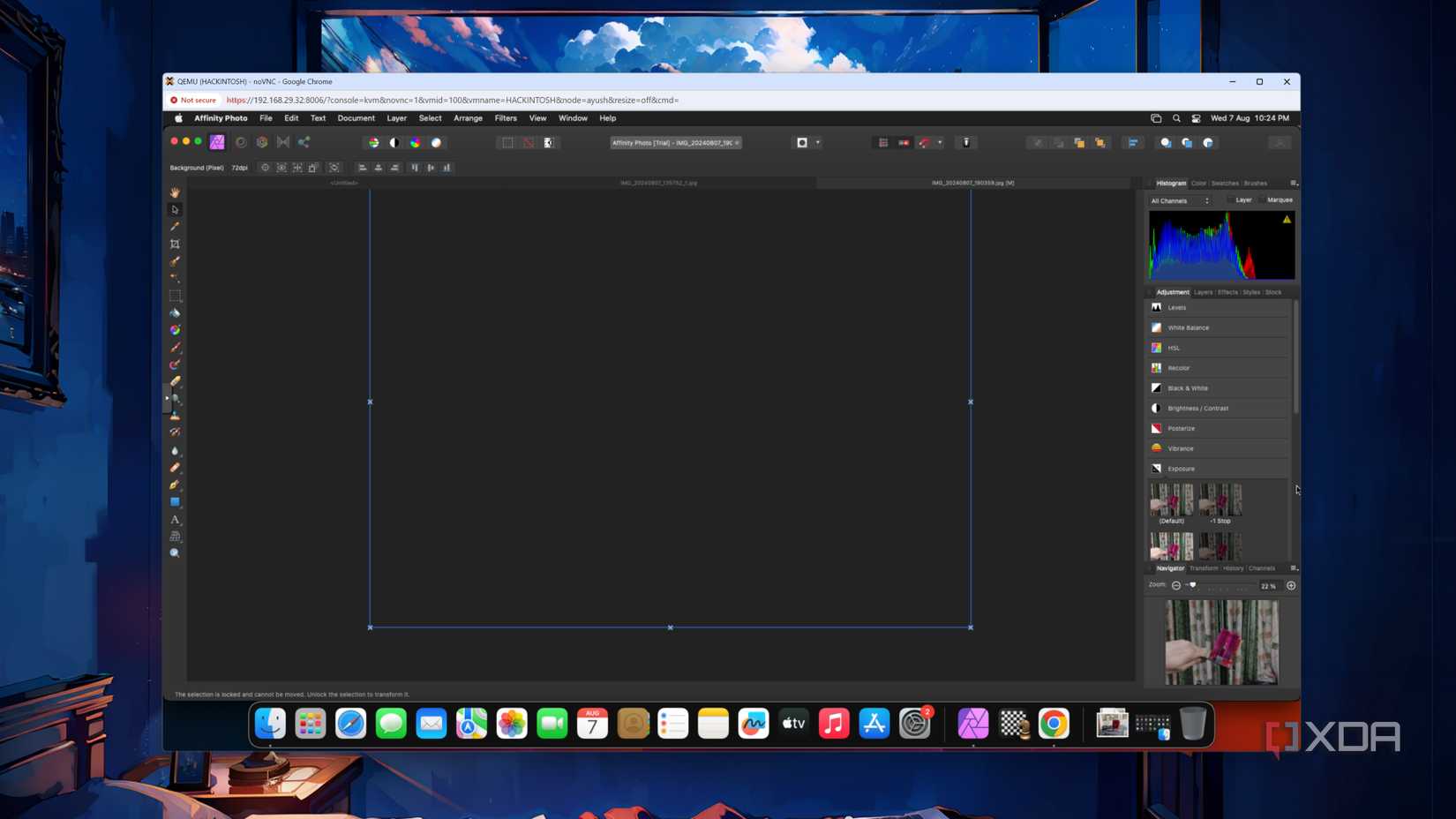The image size is (1456, 819).
Task: Open the Filters menu
Action: tap(505, 117)
